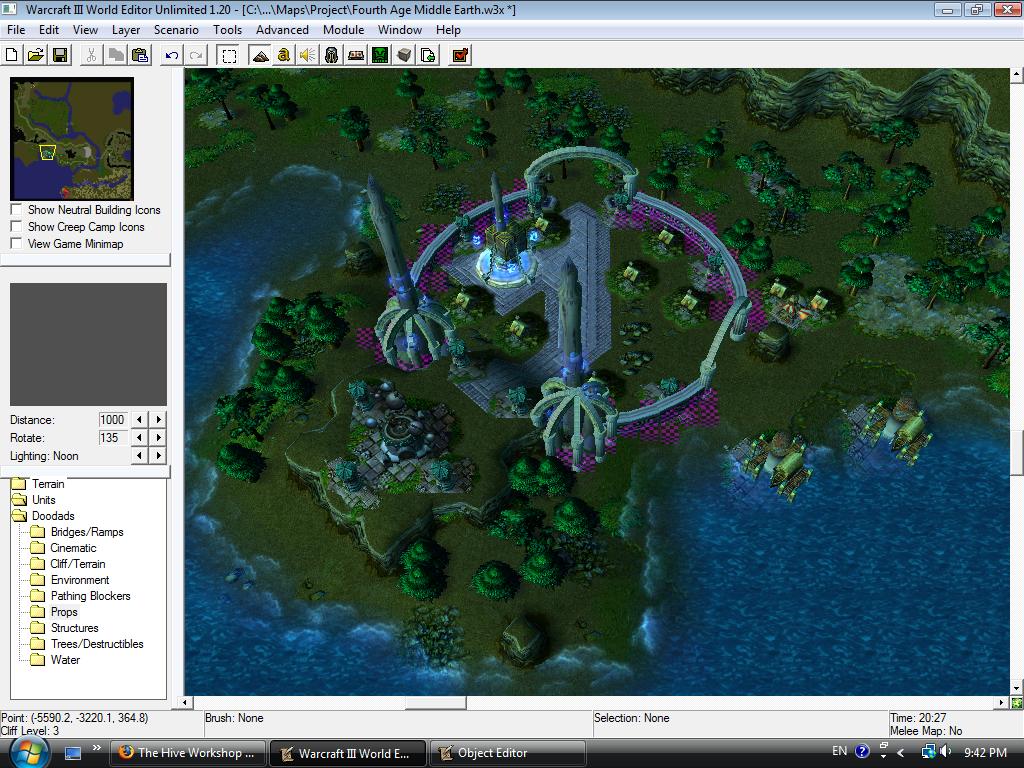1024x768 pixels.
Task: Select the Environment doodad category
Action: pos(80,580)
